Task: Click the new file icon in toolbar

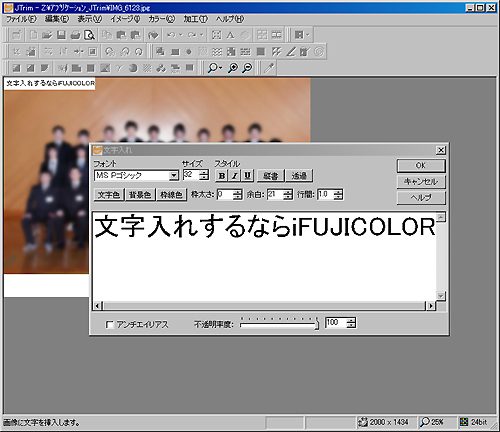Action: coord(33,35)
